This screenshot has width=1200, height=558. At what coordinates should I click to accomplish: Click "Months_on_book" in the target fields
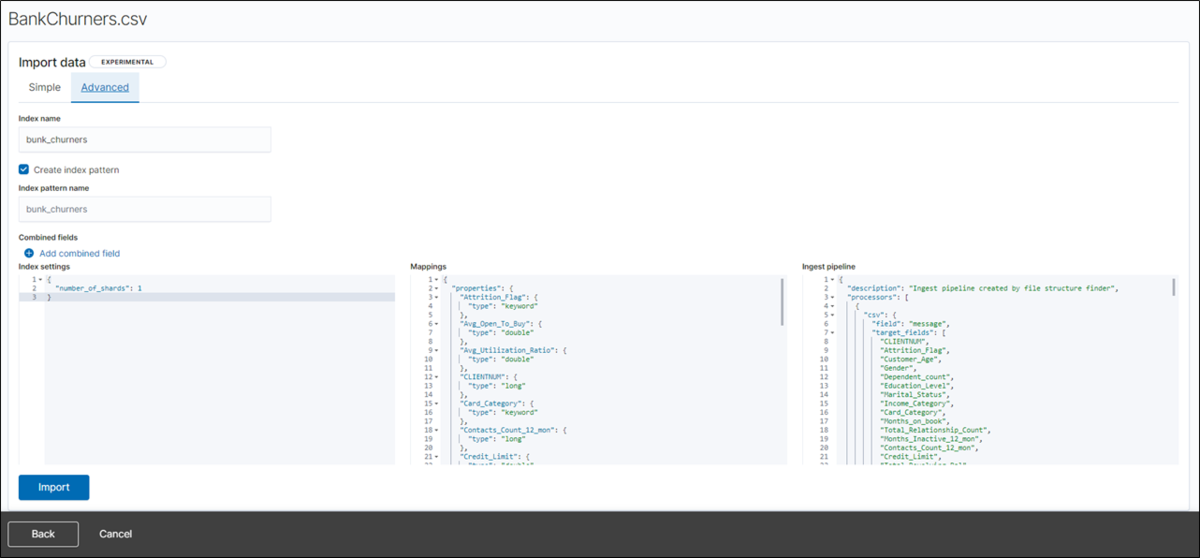[x=915, y=421]
